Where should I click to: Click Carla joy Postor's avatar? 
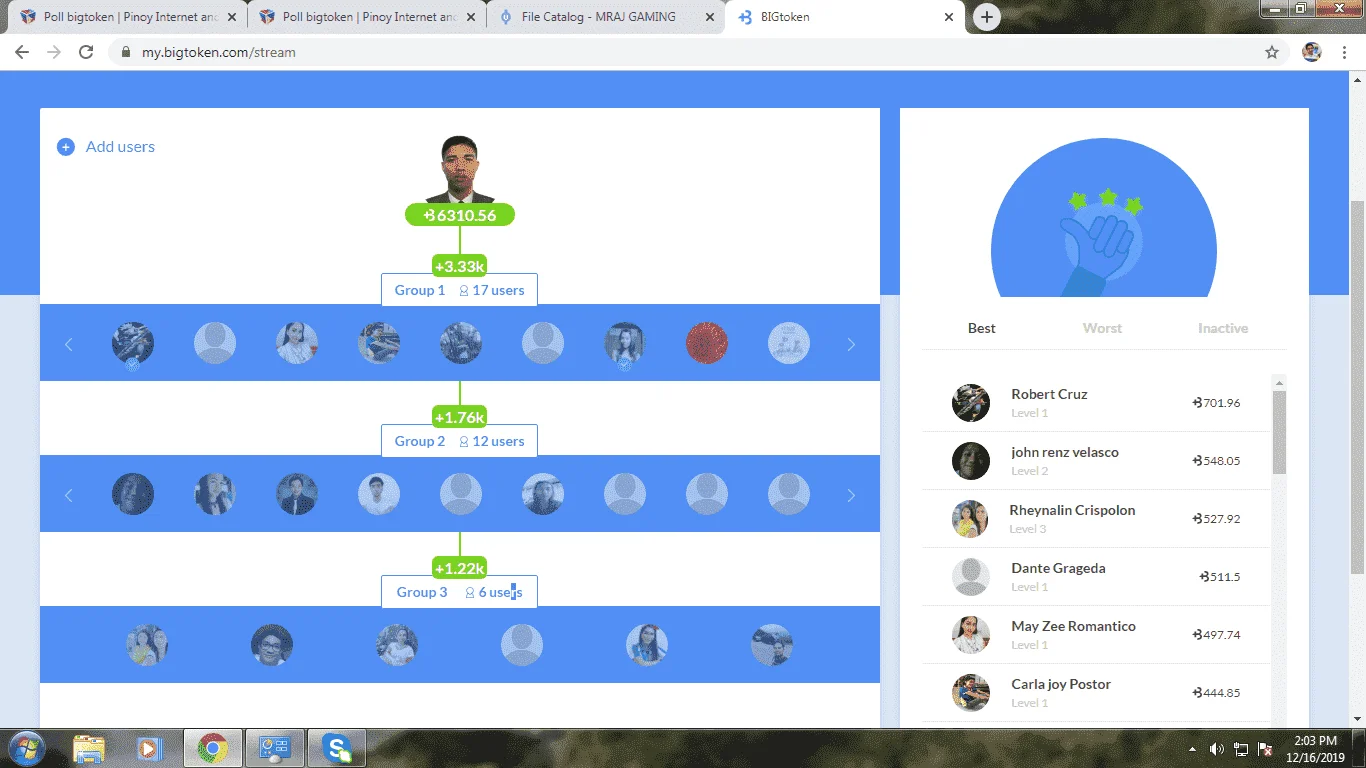pyautogui.click(x=971, y=693)
